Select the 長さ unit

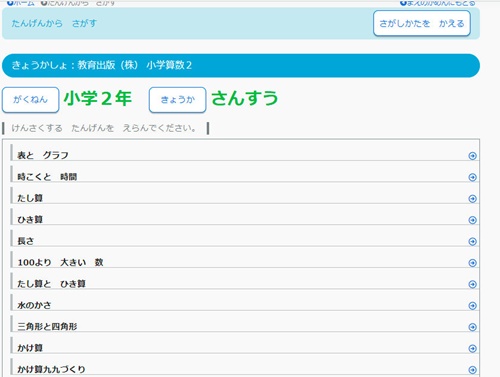[245, 238]
